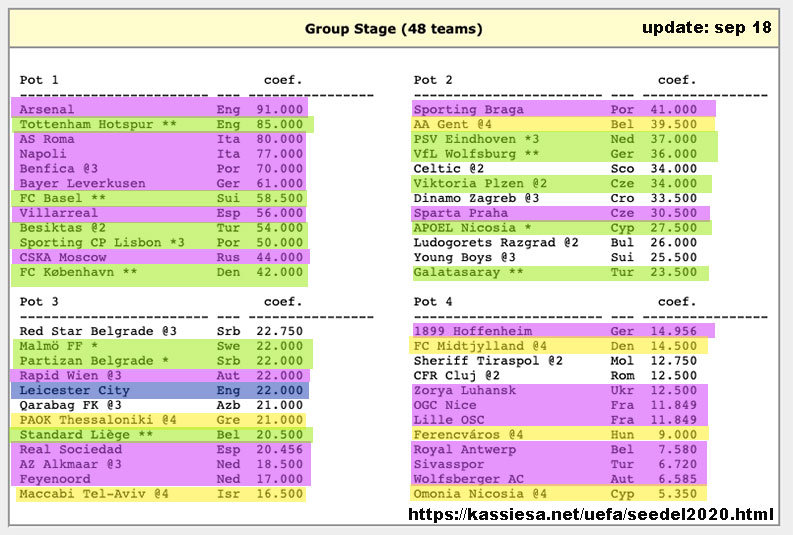The image size is (793, 535).
Task: Click 'Villarreal' team name
Action: [x=59, y=213]
